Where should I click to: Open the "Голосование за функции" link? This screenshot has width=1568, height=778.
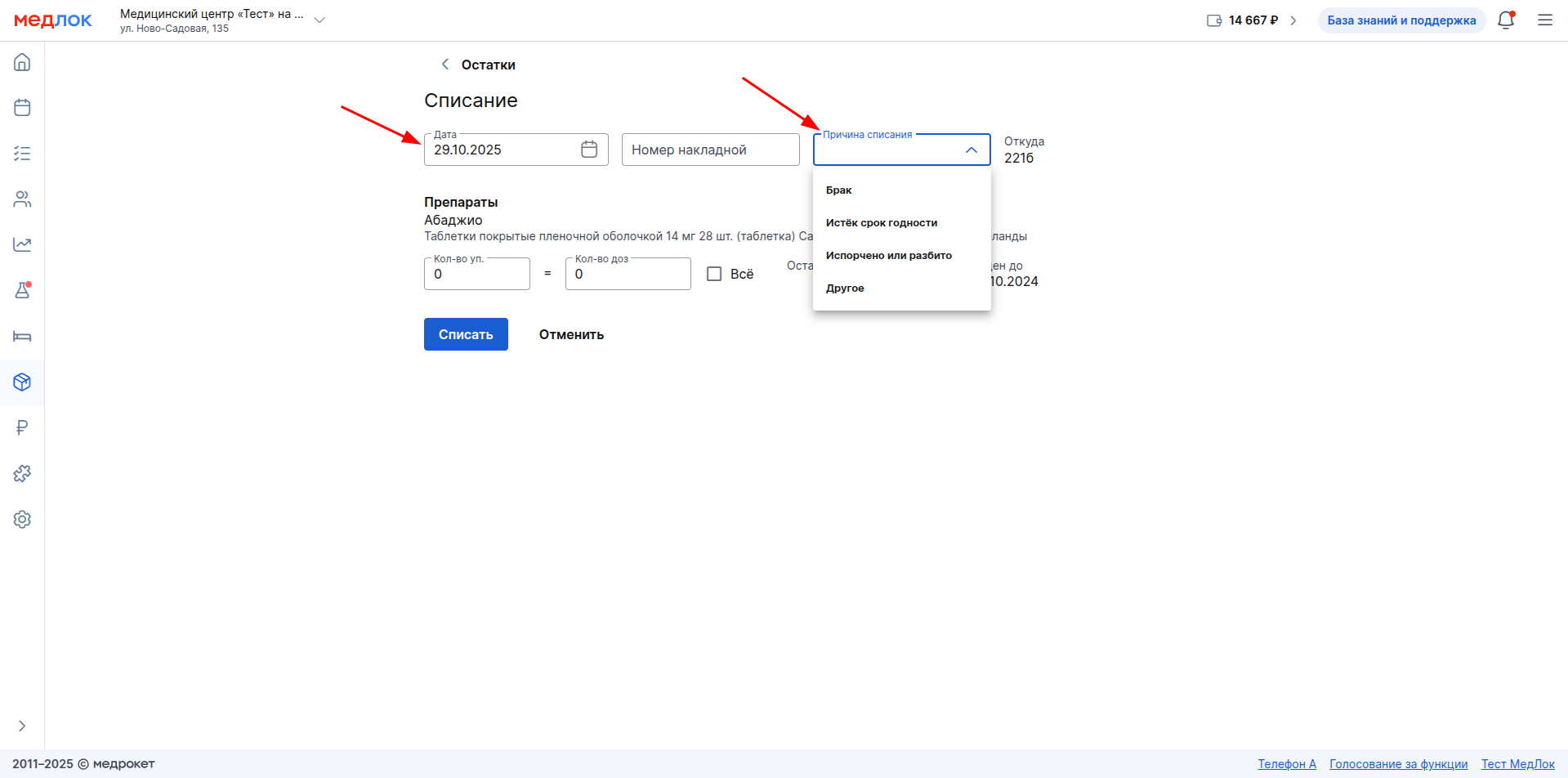tap(1398, 764)
